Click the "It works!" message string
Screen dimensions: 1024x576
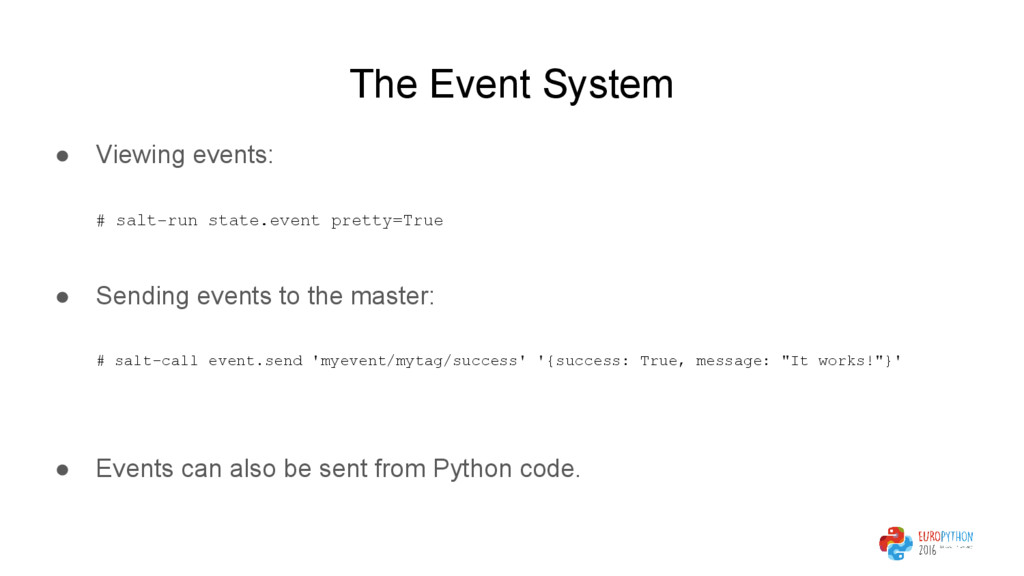(x=833, y=360)
